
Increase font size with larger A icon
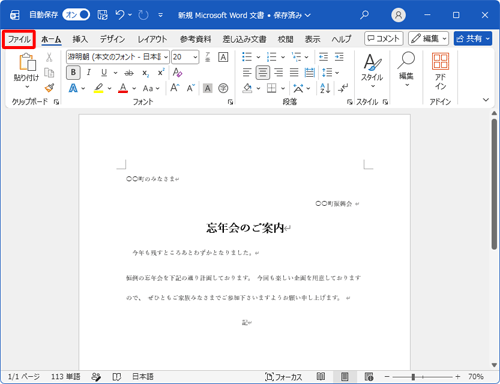point(175,88)
